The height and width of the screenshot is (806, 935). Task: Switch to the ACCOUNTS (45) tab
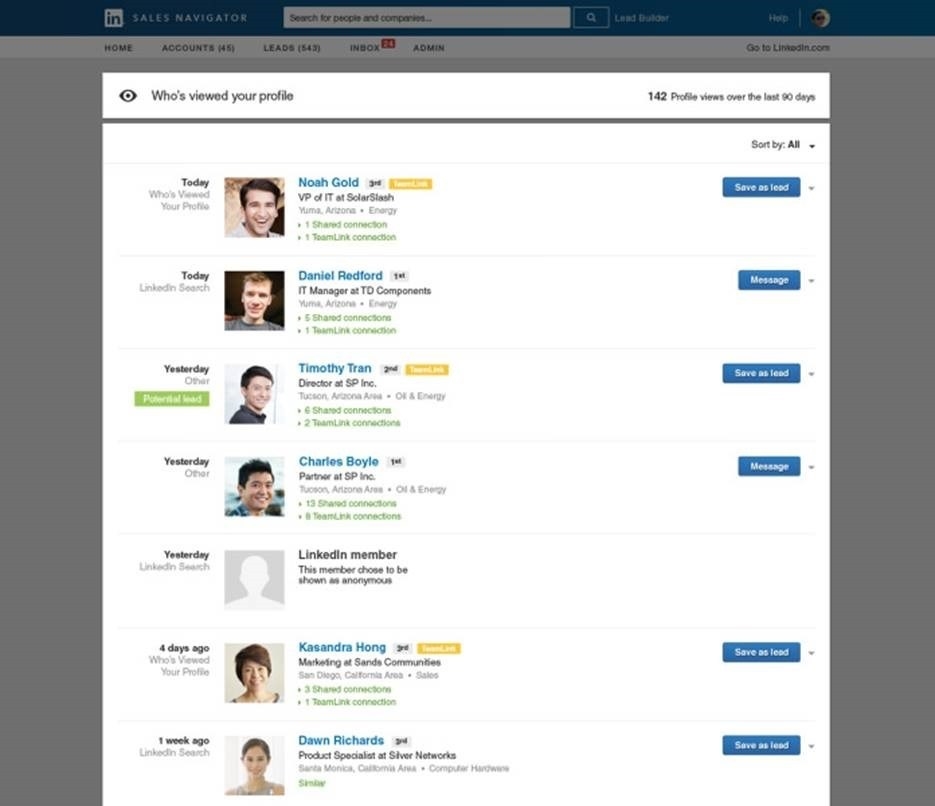click(197, 48)
